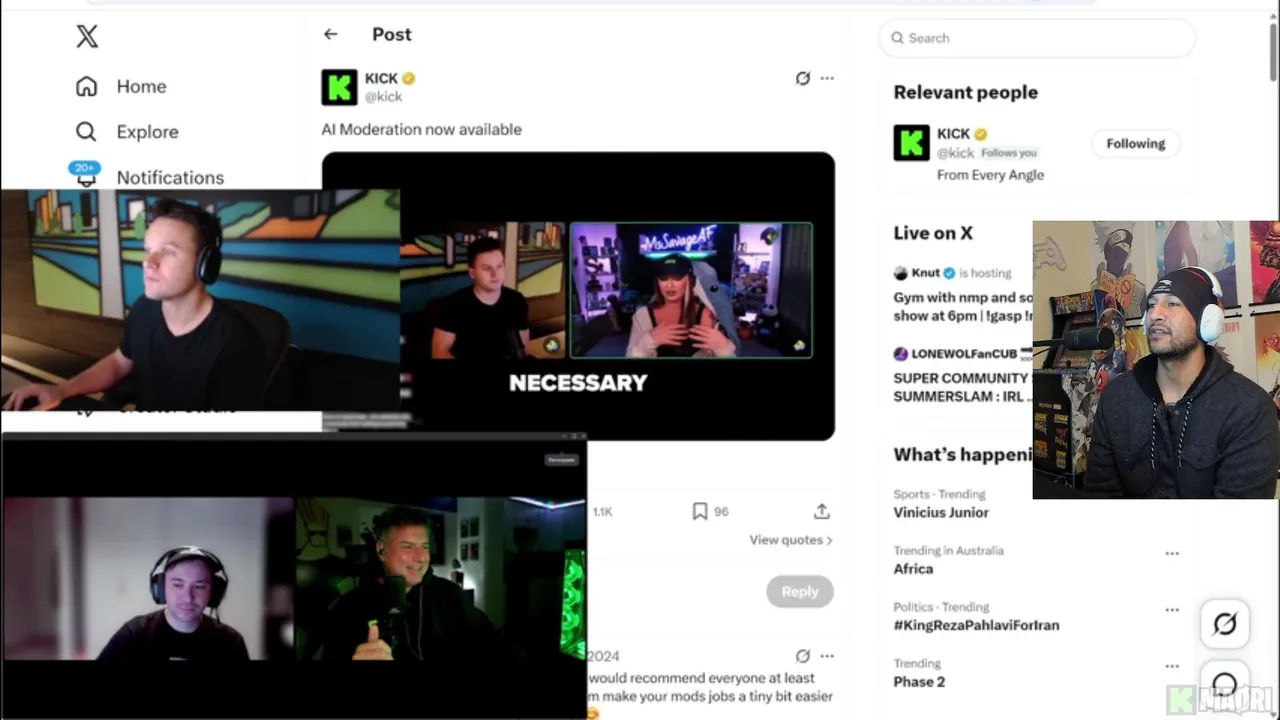Open KICK avatar under Relevant people
The width and height of the screenshot is (1280, 720).
pos(911,143)
